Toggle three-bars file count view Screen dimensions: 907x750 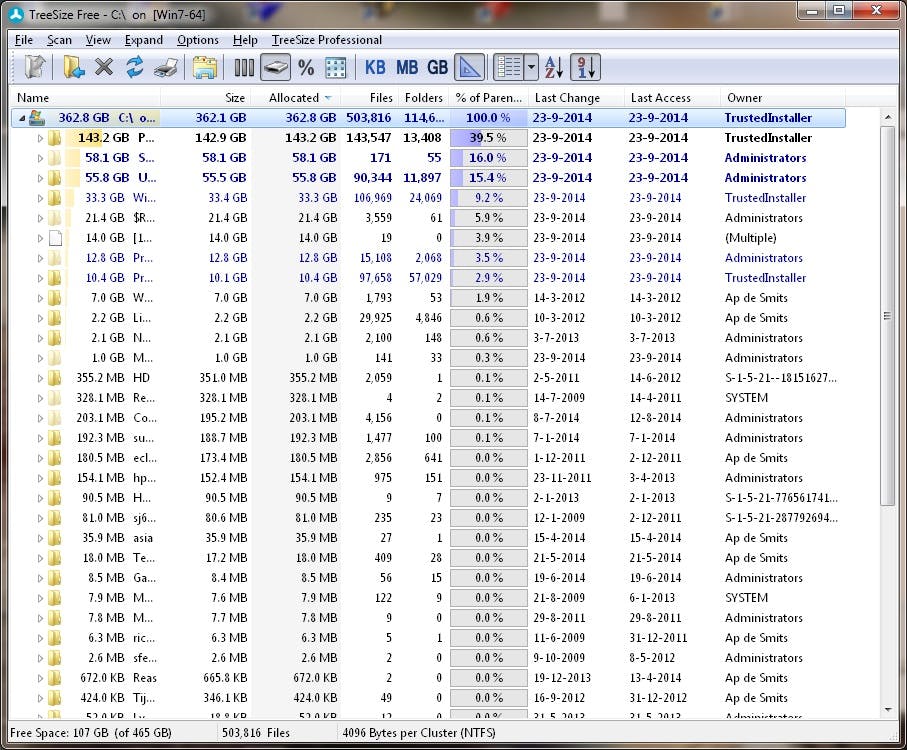point(244,67)
